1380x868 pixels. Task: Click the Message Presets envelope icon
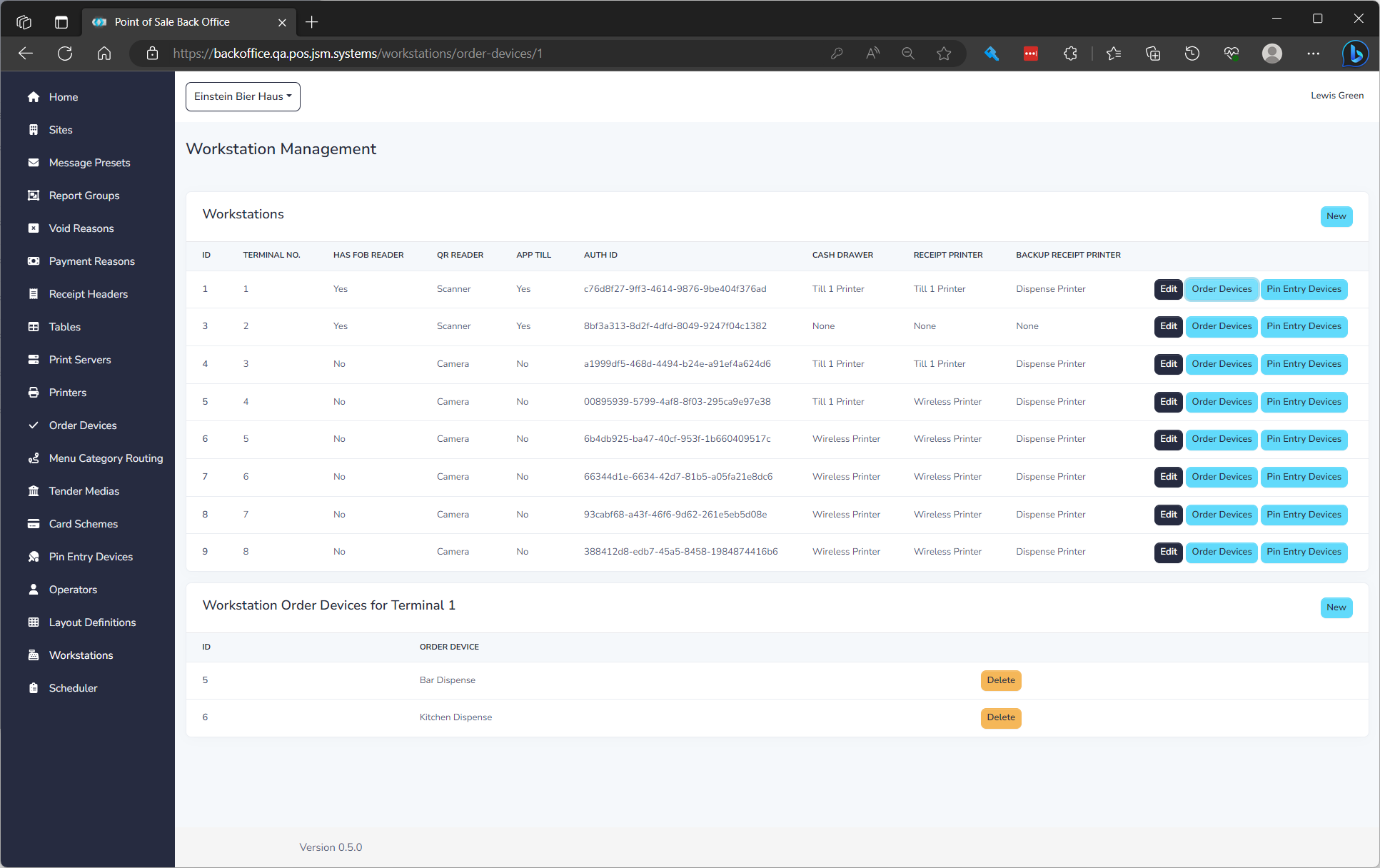[x=34, y=163]
